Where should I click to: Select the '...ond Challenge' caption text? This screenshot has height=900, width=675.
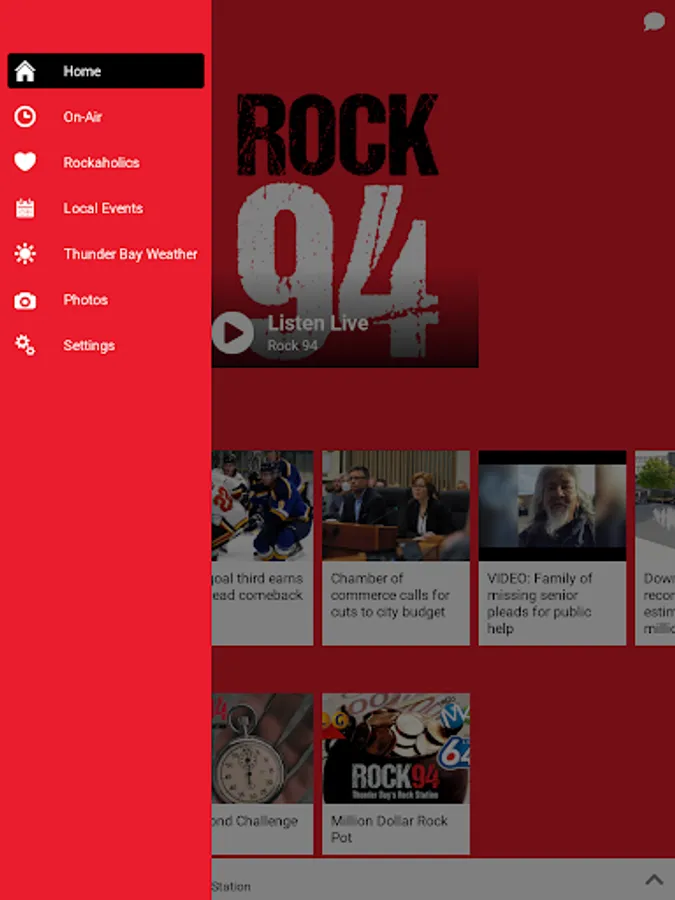pyautogui.click(x=255, y=821)
